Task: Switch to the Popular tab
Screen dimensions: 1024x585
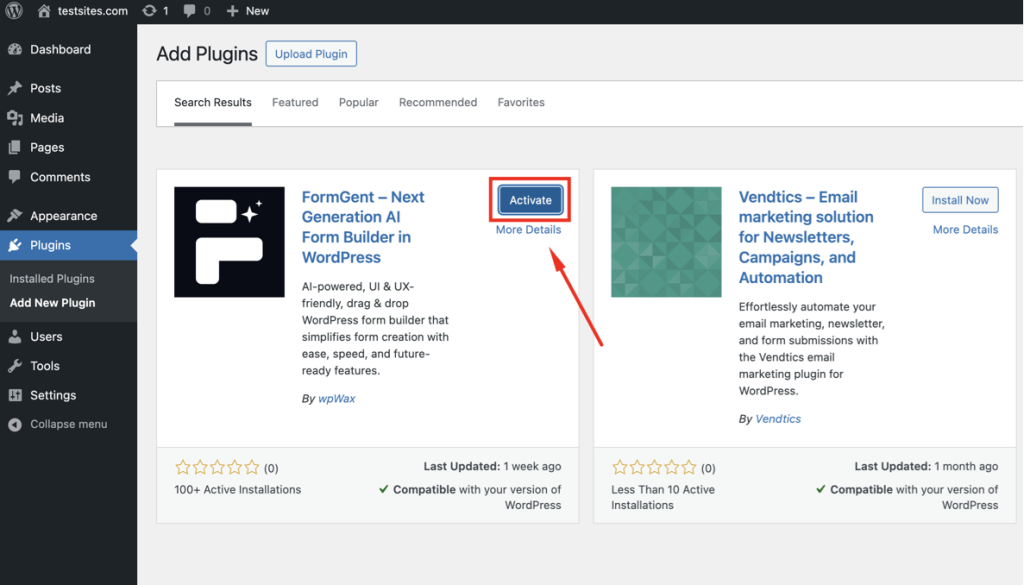Action: coord(359,103)
